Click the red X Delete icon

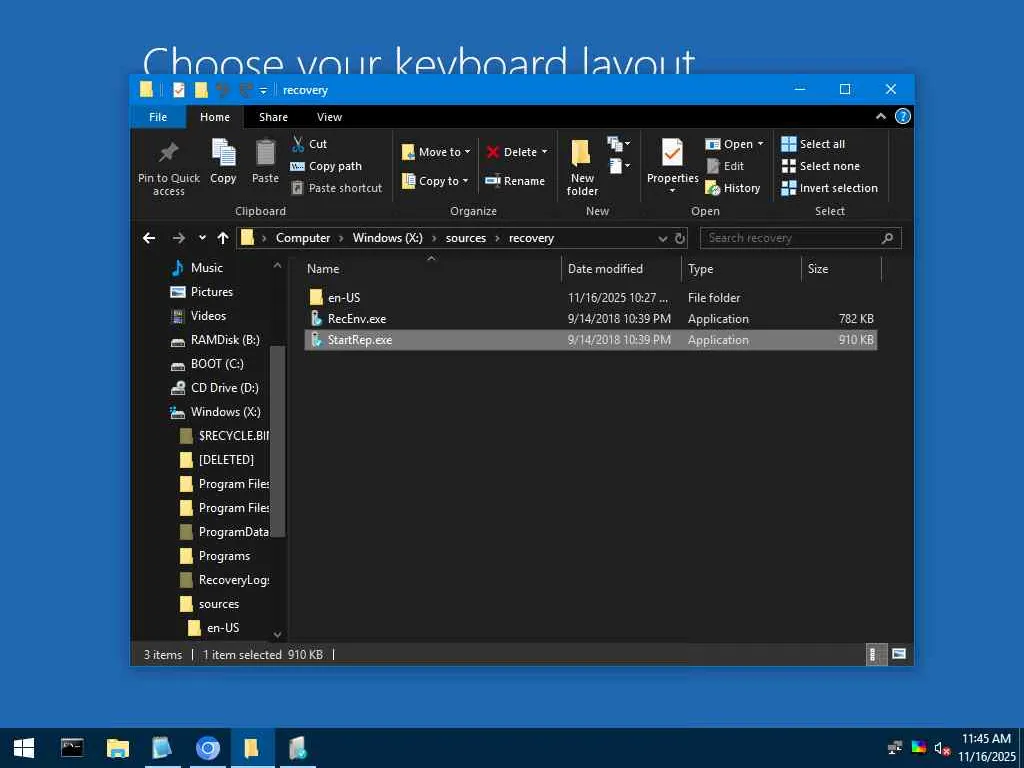[x=493, y=152]
